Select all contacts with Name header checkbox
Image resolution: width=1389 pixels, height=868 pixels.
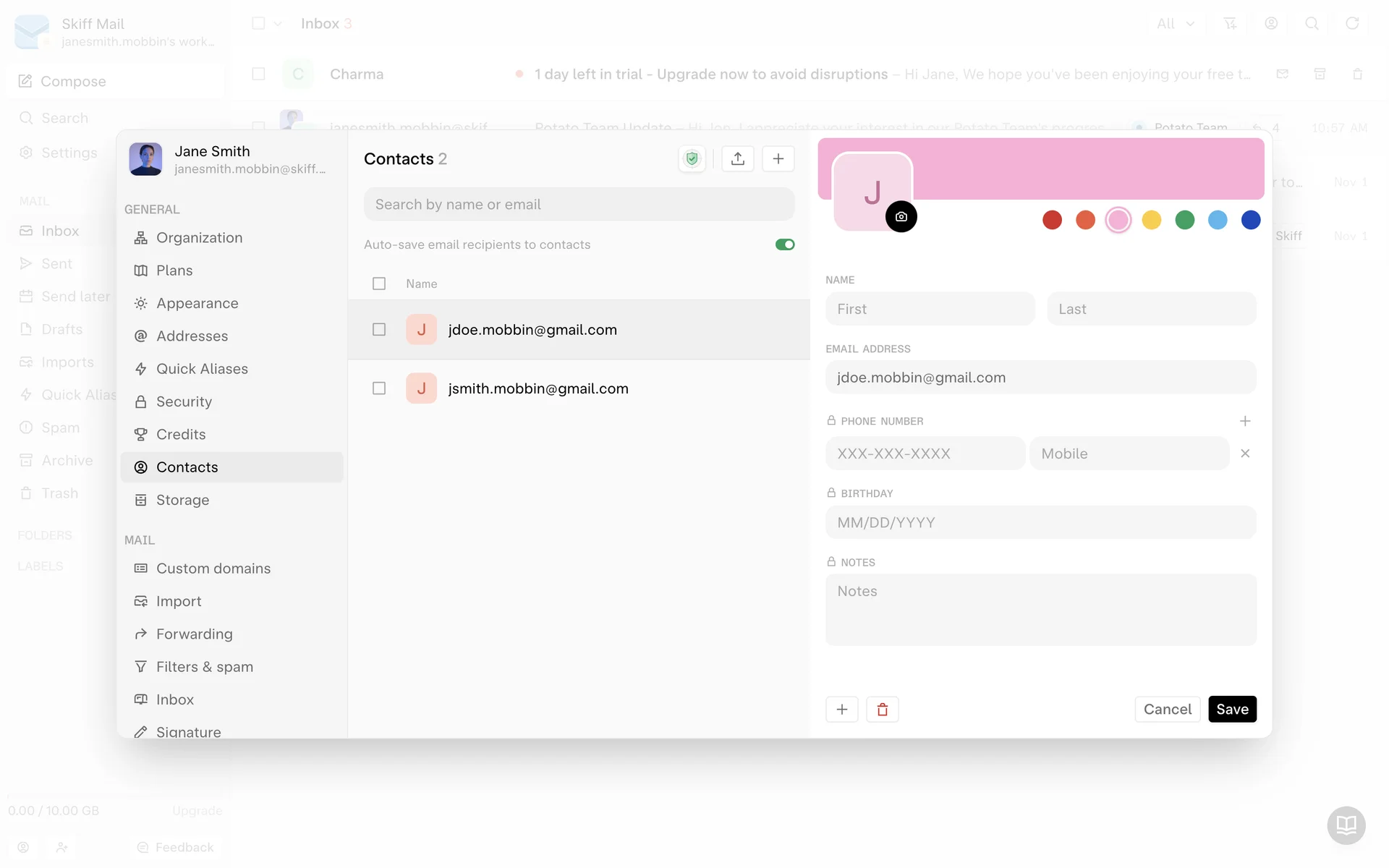pos(379,284)
